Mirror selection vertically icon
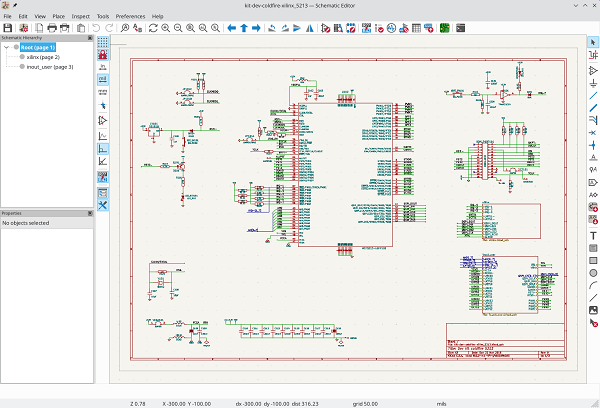The image size is (600, 408). point(297,28)
